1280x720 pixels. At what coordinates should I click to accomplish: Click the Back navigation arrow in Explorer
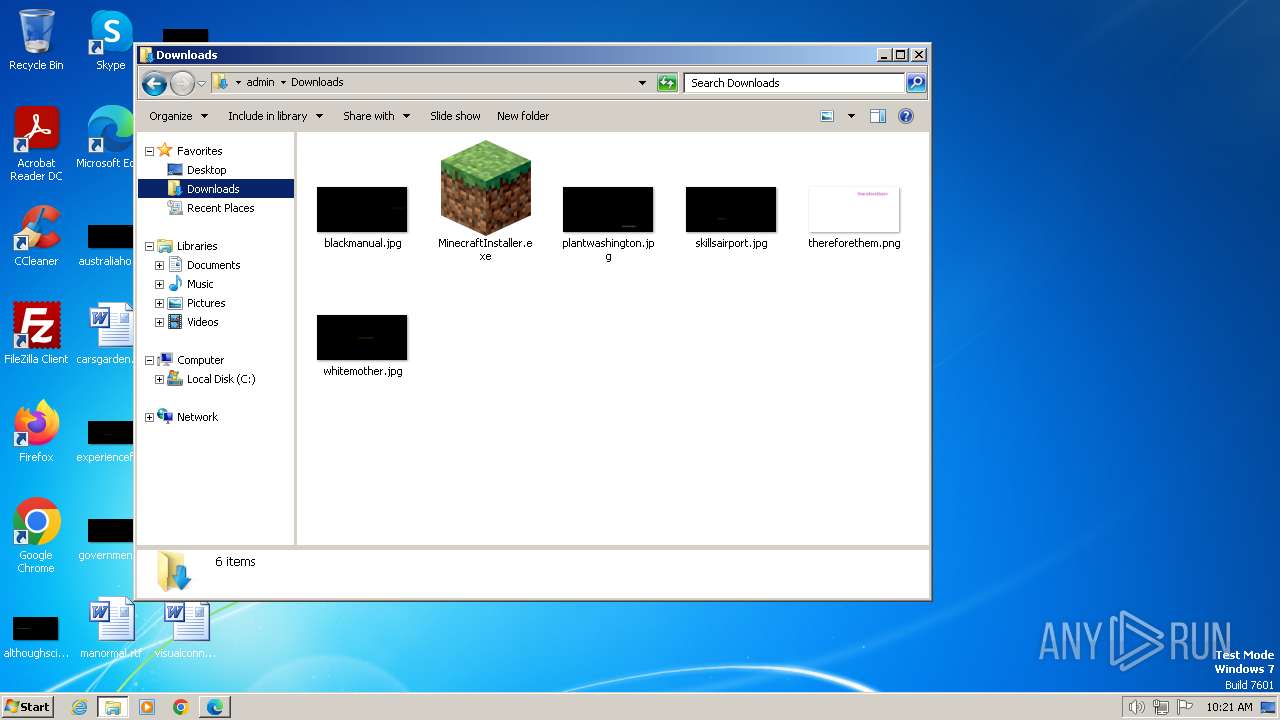154,83
